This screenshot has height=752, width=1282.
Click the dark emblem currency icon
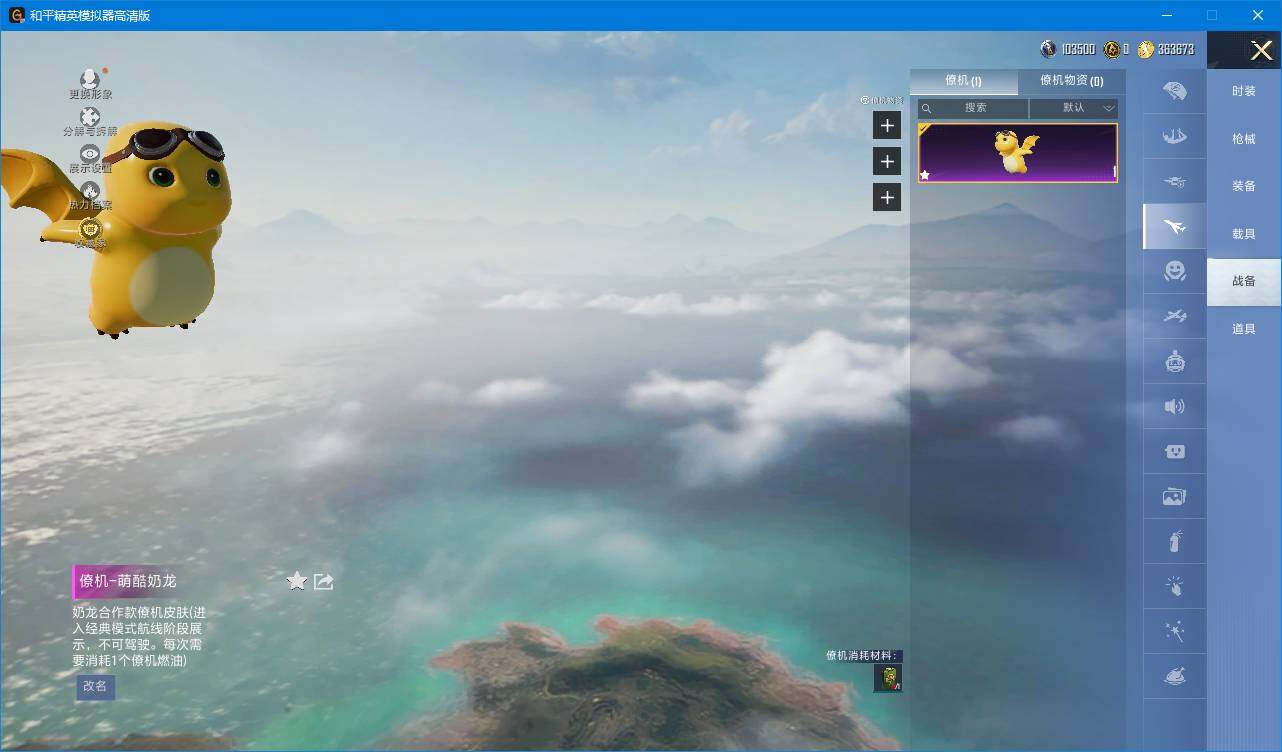[x=1112, y=49]
